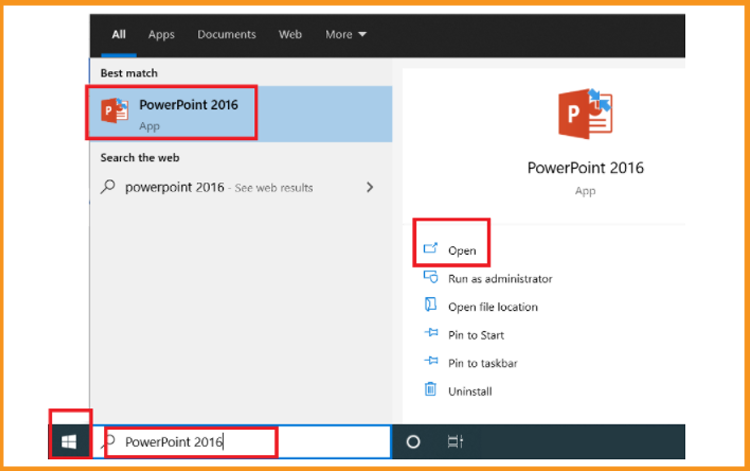Switch to the All search tab

(x=119, y=34)
